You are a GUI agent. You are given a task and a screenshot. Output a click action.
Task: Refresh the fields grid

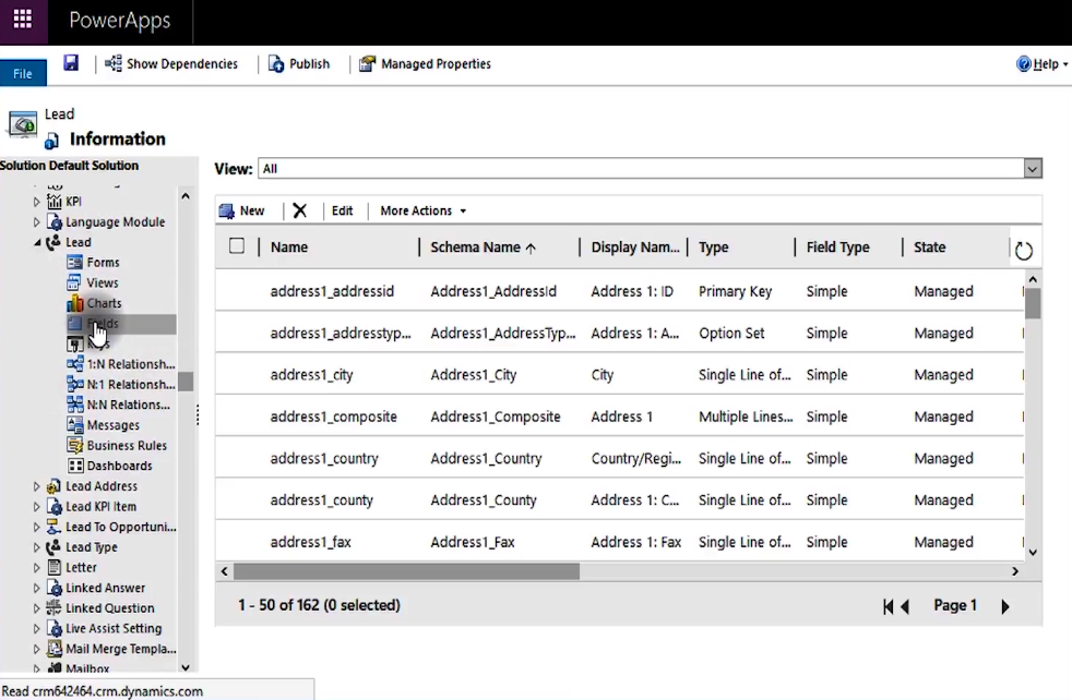[x=1023, y=250]
